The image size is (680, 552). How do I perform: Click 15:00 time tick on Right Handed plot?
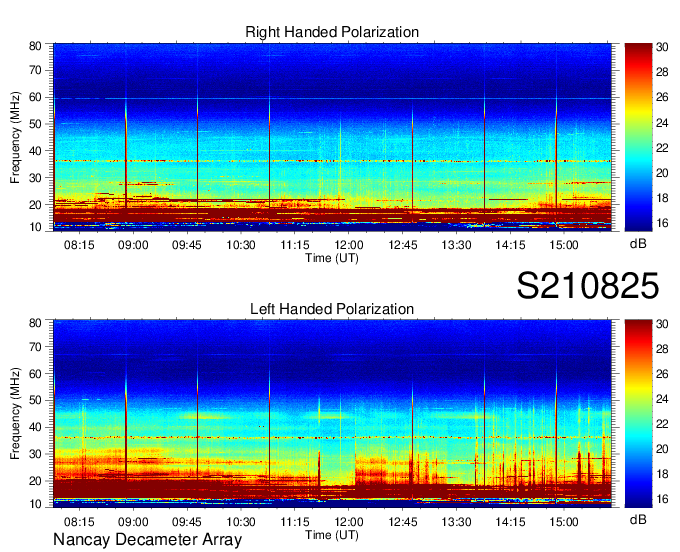564,245
